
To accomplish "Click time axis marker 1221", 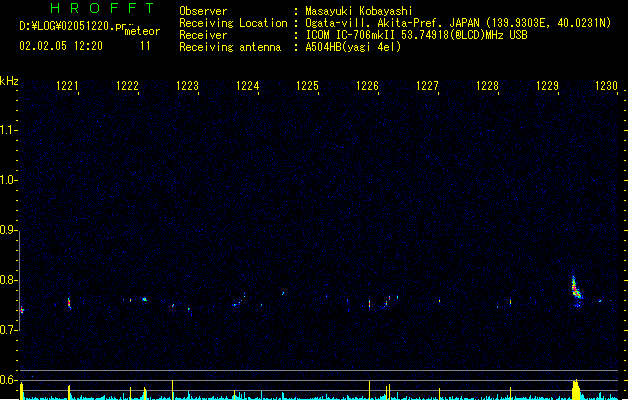I will point(67,86).
